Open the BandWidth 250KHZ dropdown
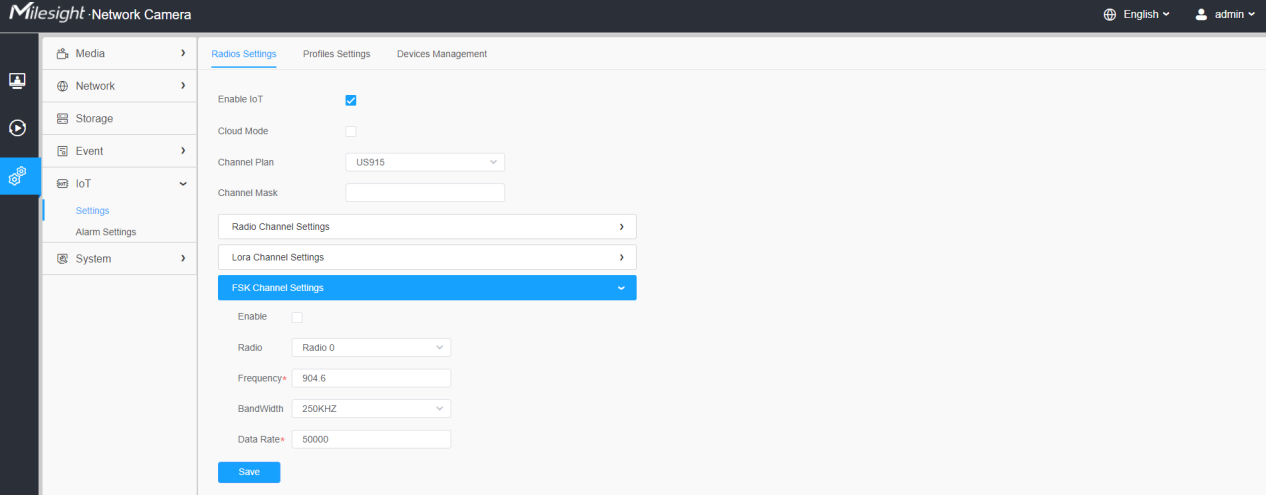The height and width of the screenshot is (495, 1266). [371, 408]
